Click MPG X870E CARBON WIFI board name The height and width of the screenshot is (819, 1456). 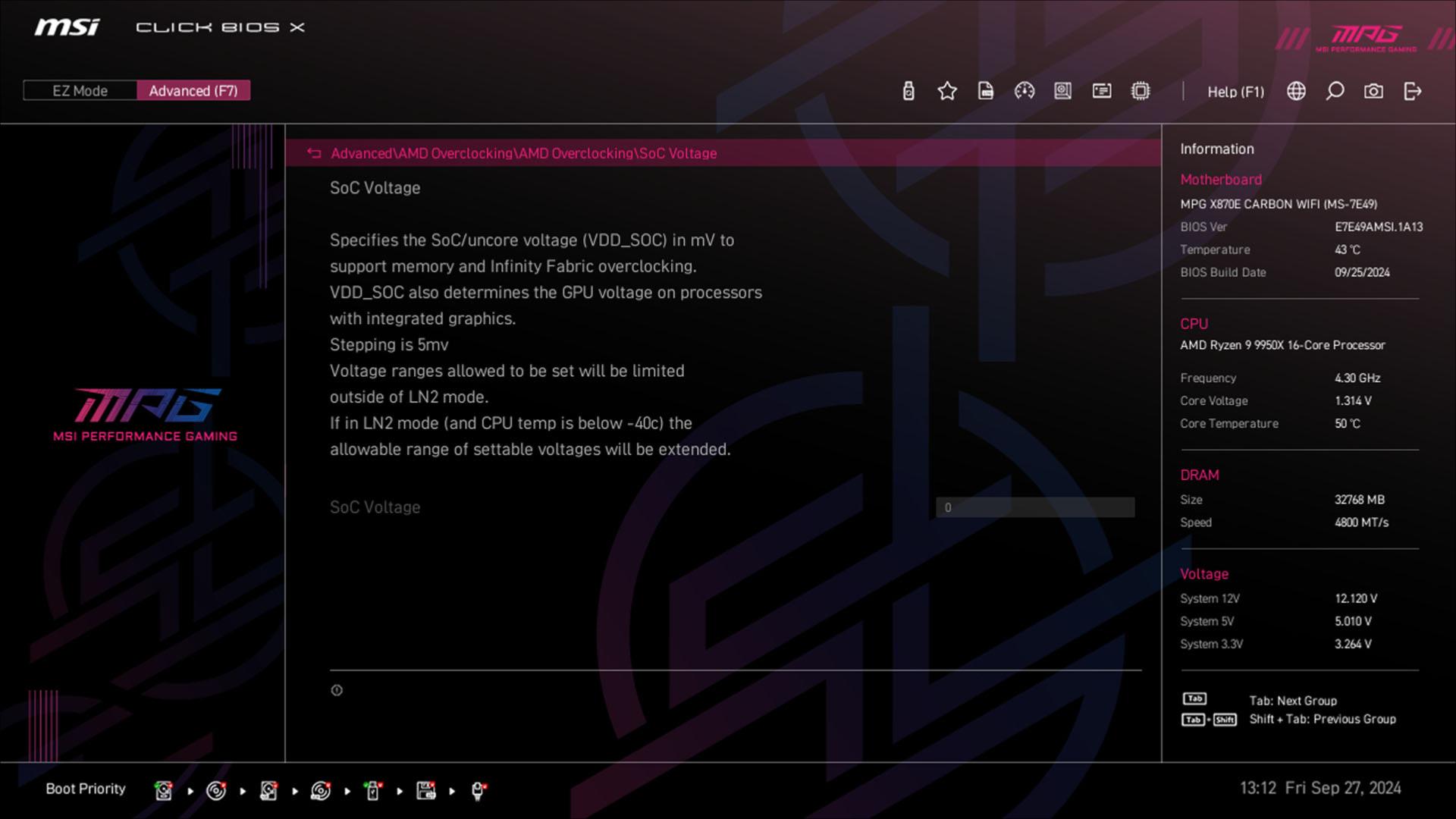tap(1279, 204)
